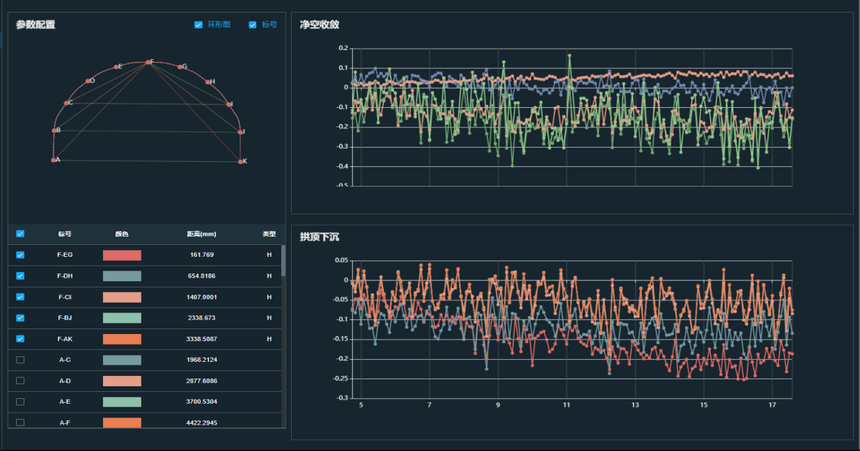
Task: Click the 标号 column header
Action: [65, 234]
